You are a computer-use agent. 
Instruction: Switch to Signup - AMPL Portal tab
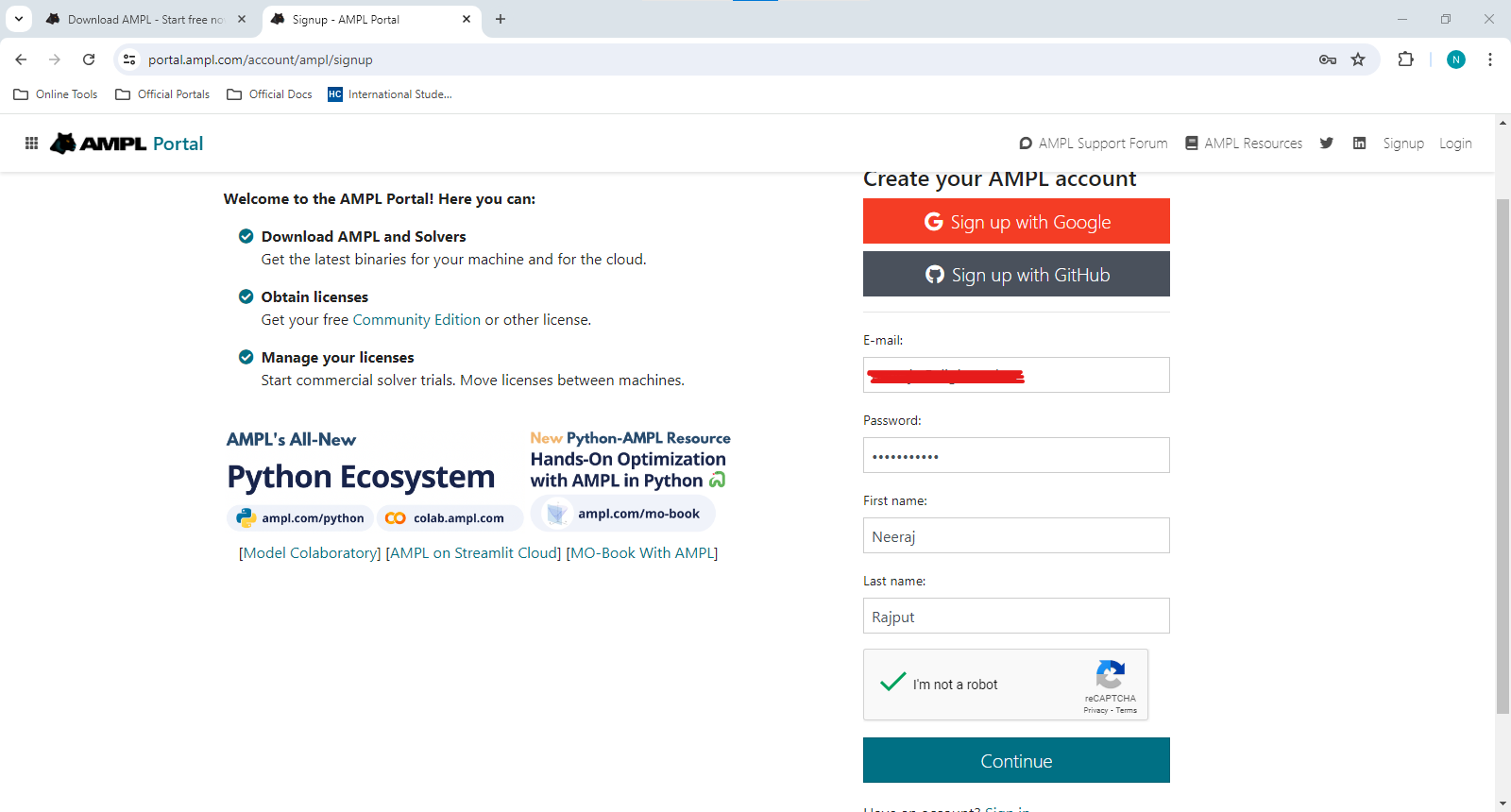click(370, 19)
